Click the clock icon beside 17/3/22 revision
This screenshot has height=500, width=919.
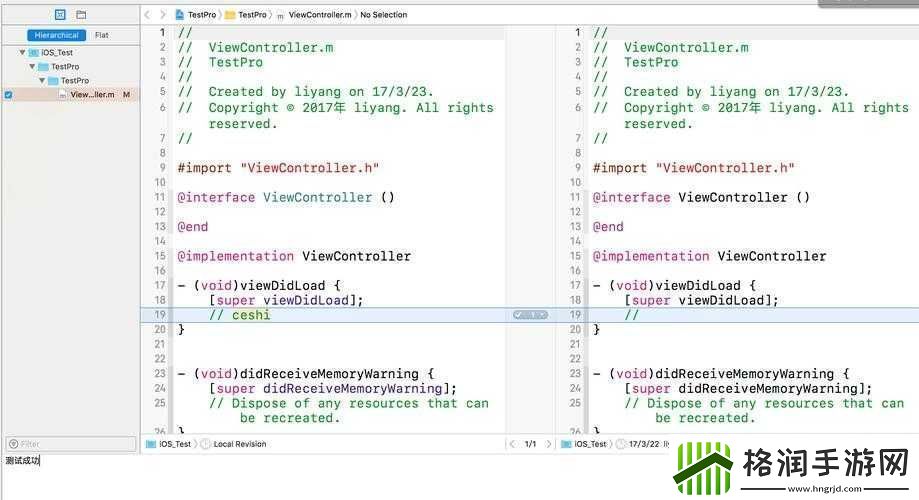[621, 444]
